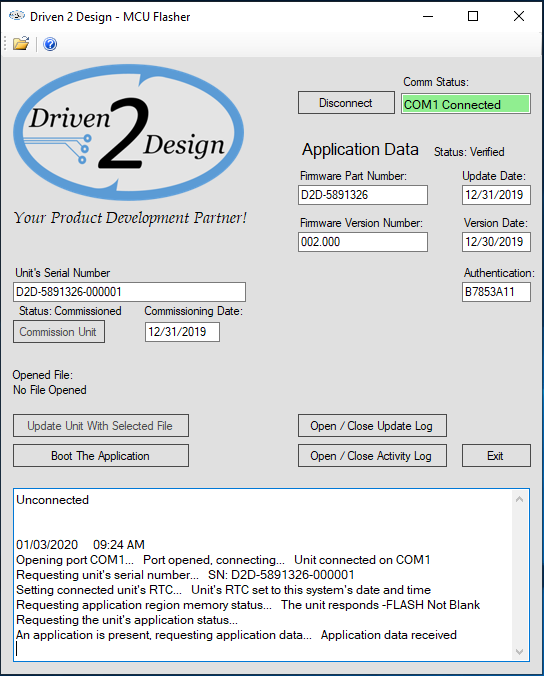This screenshot has width=544, height=676.
Task: Click the 'Comm Status:' label
Action: pos(436,82)
